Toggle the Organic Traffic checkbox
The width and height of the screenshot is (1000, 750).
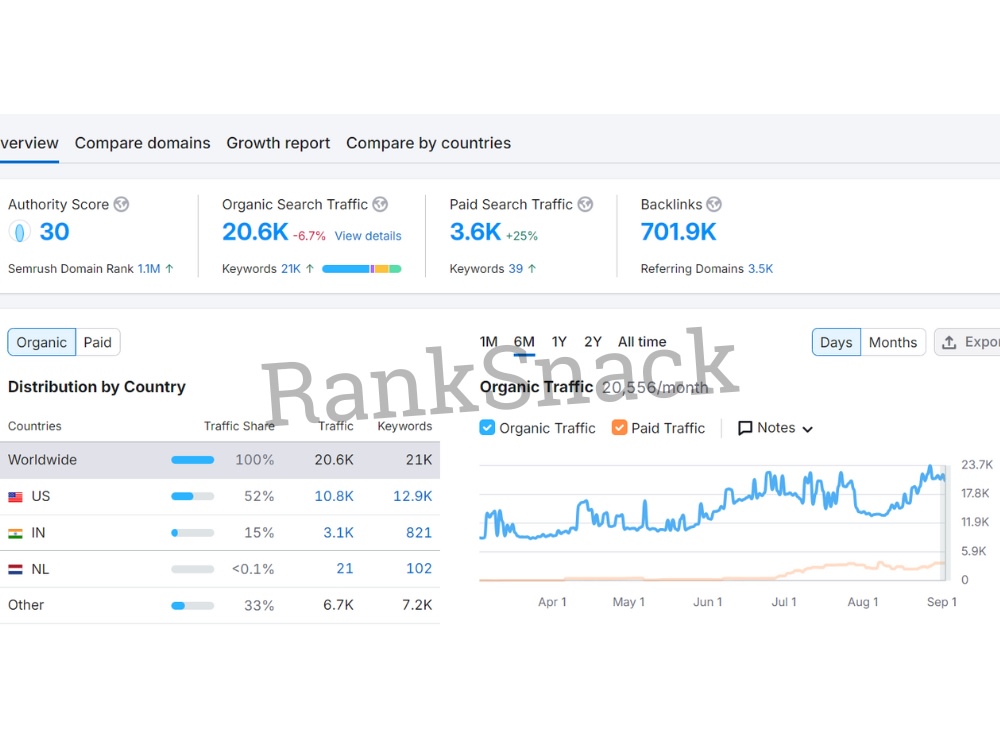click(487, 427)
